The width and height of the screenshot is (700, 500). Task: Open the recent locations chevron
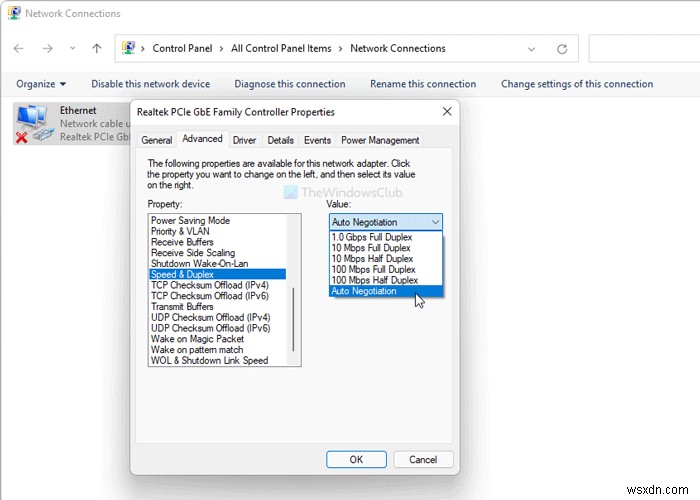click(72, 48)
